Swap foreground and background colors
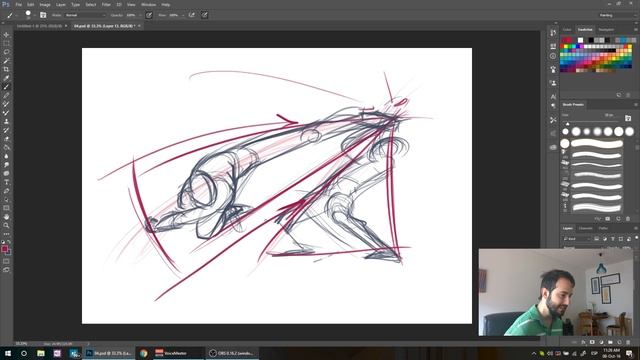The width and height of the screenshot is (640, 360). tap(9, 242)
